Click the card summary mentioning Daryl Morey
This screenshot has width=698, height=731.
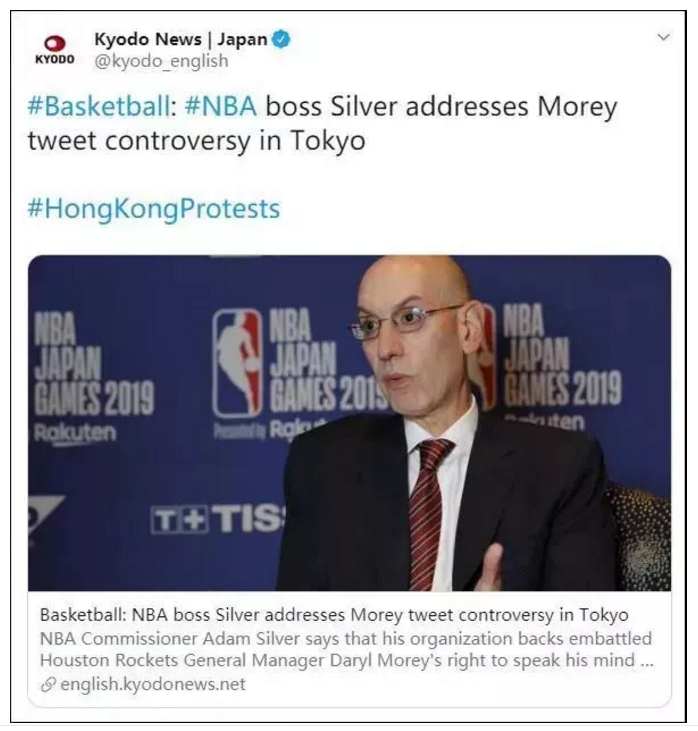(x=346, y=649)
